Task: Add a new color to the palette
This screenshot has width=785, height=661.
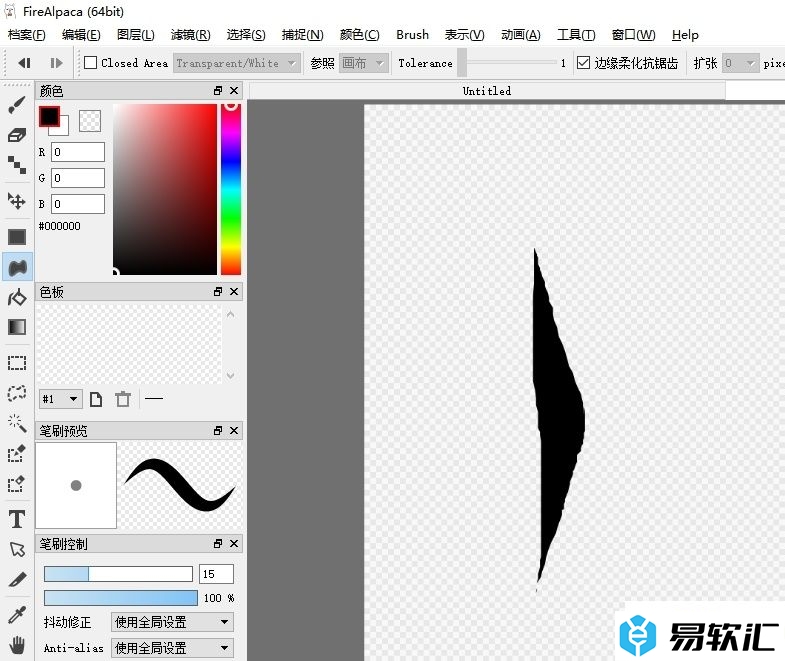Action: 96,399
